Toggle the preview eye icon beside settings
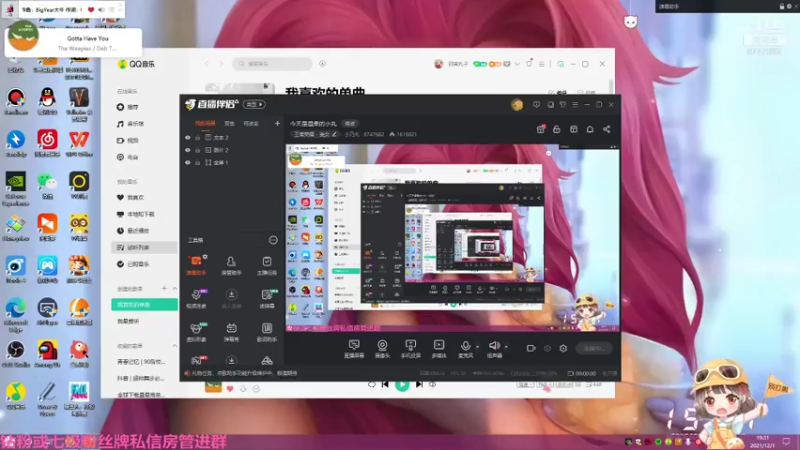Image resolution: width=800 pixels, height=450 pixels. (x=547, y=348)
